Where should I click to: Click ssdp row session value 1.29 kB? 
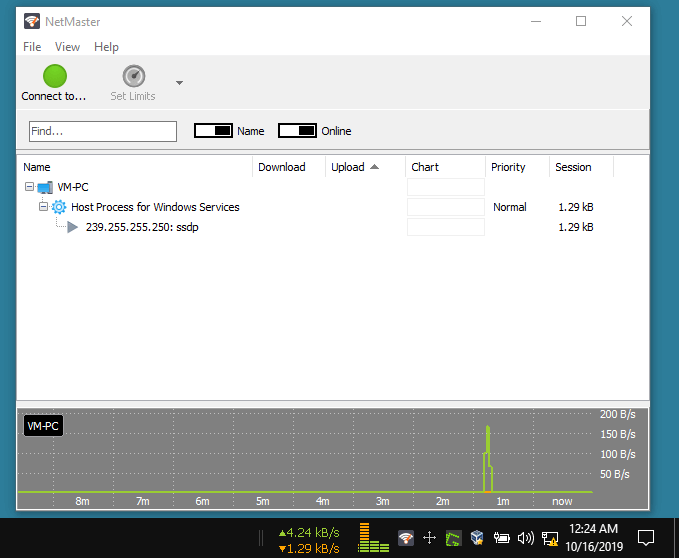click(x=576, y=227)
